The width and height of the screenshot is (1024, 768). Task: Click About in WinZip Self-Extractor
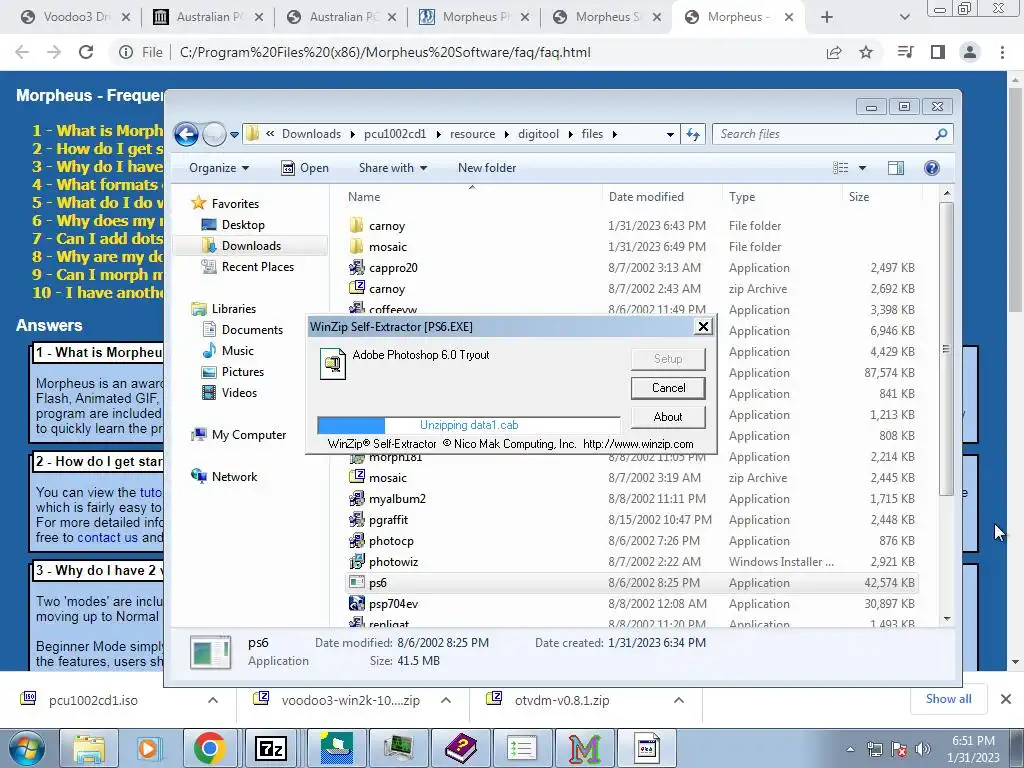tap(668, 417)
